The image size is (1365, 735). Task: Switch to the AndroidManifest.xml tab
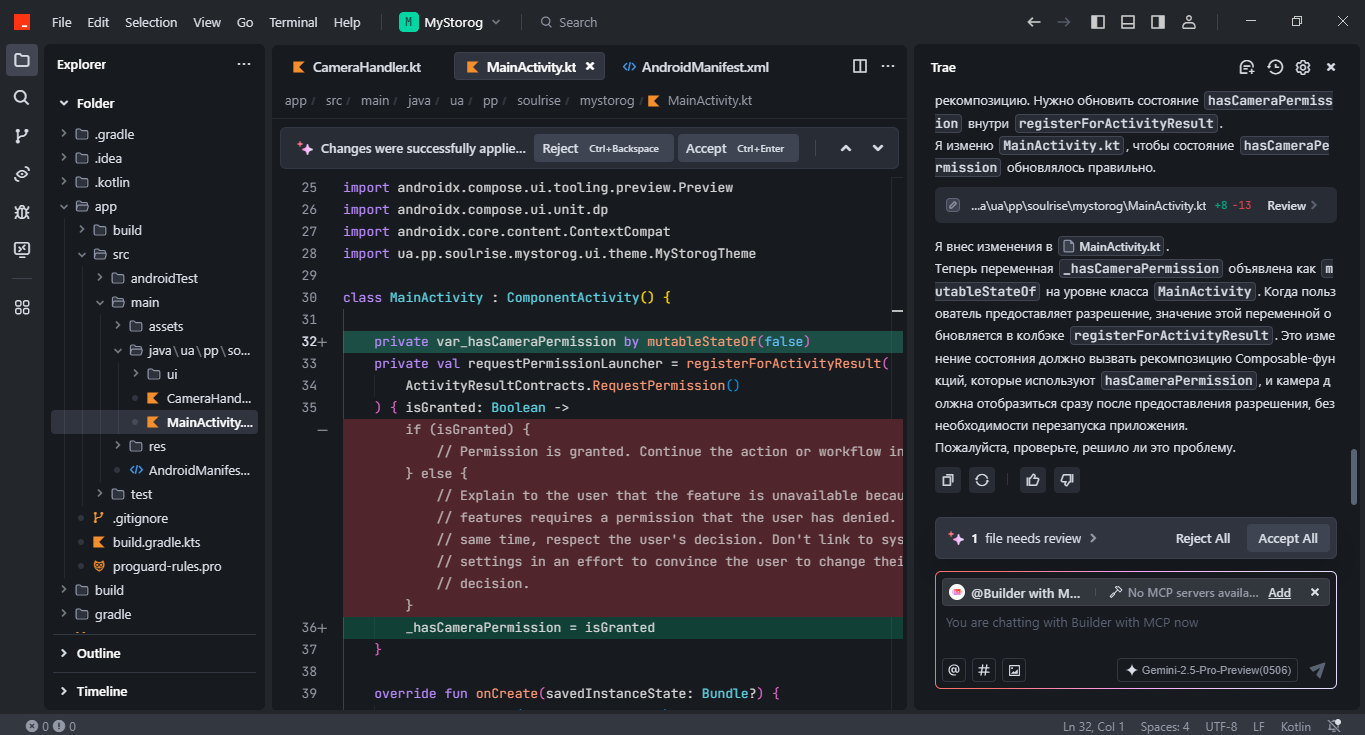coord(707,66)
